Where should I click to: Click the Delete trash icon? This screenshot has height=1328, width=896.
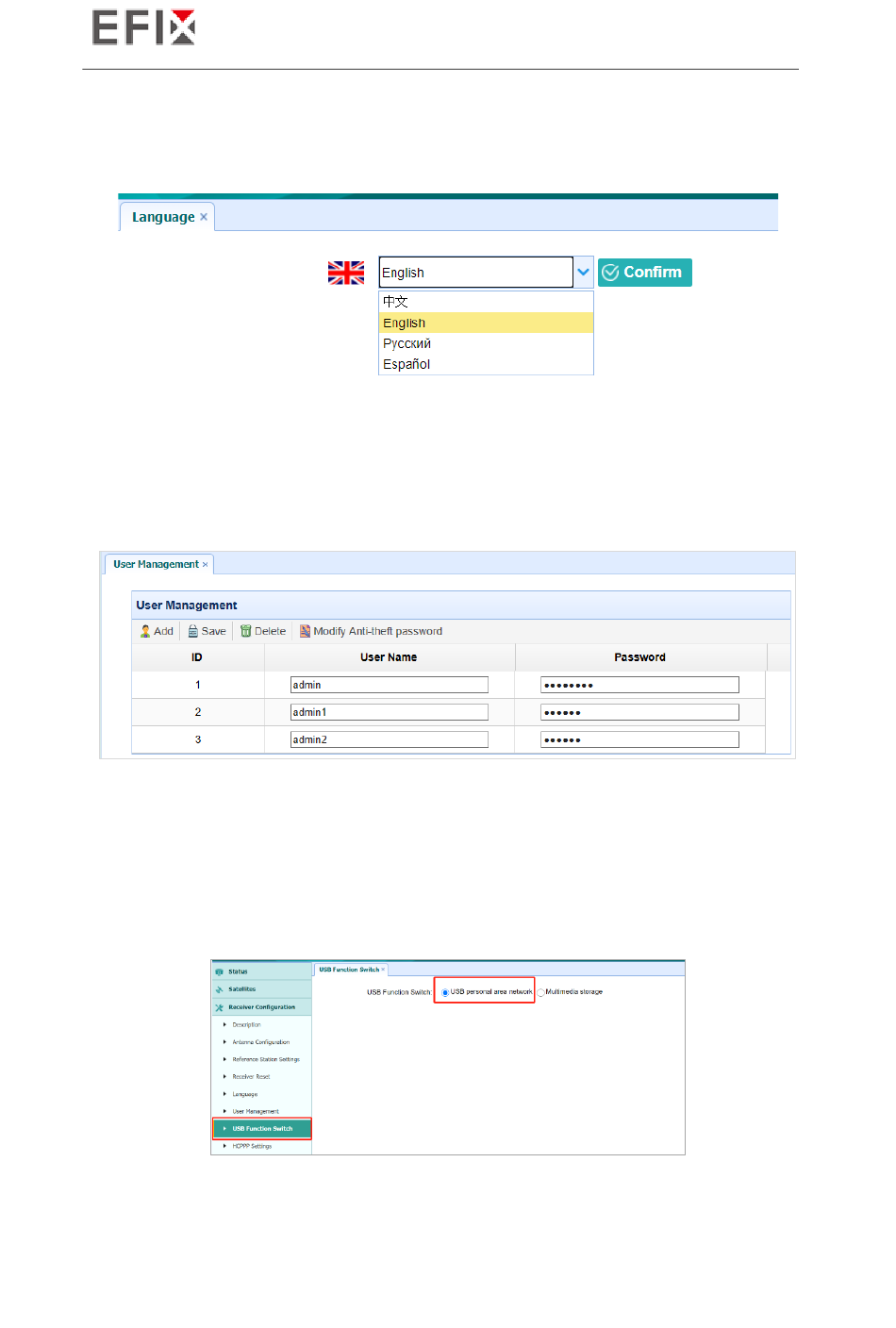pyautogui.click(x=246, y=631)
